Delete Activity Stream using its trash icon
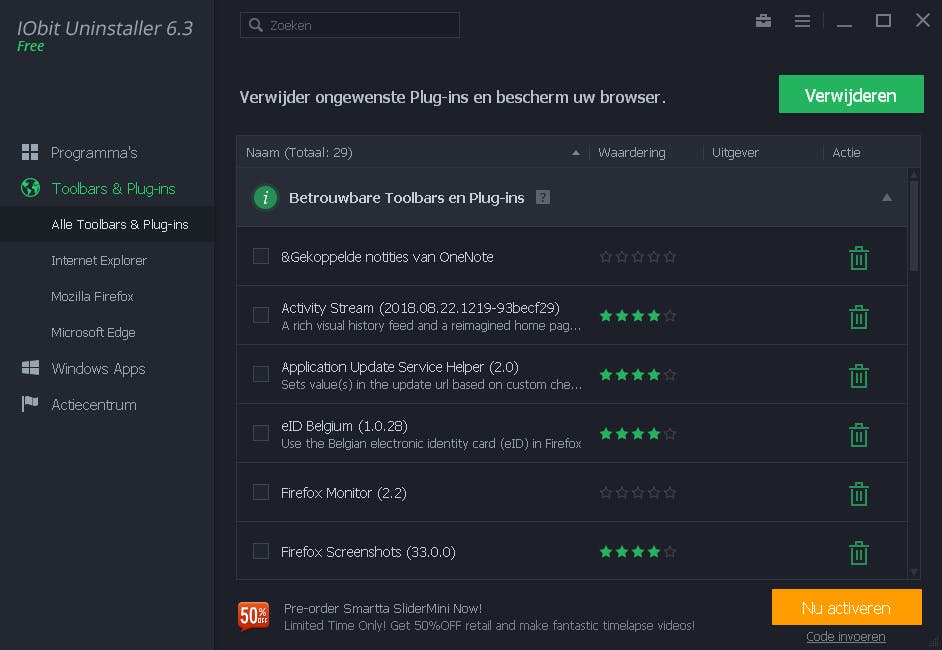This screenshot has height=650, width=942. [858, 317]
